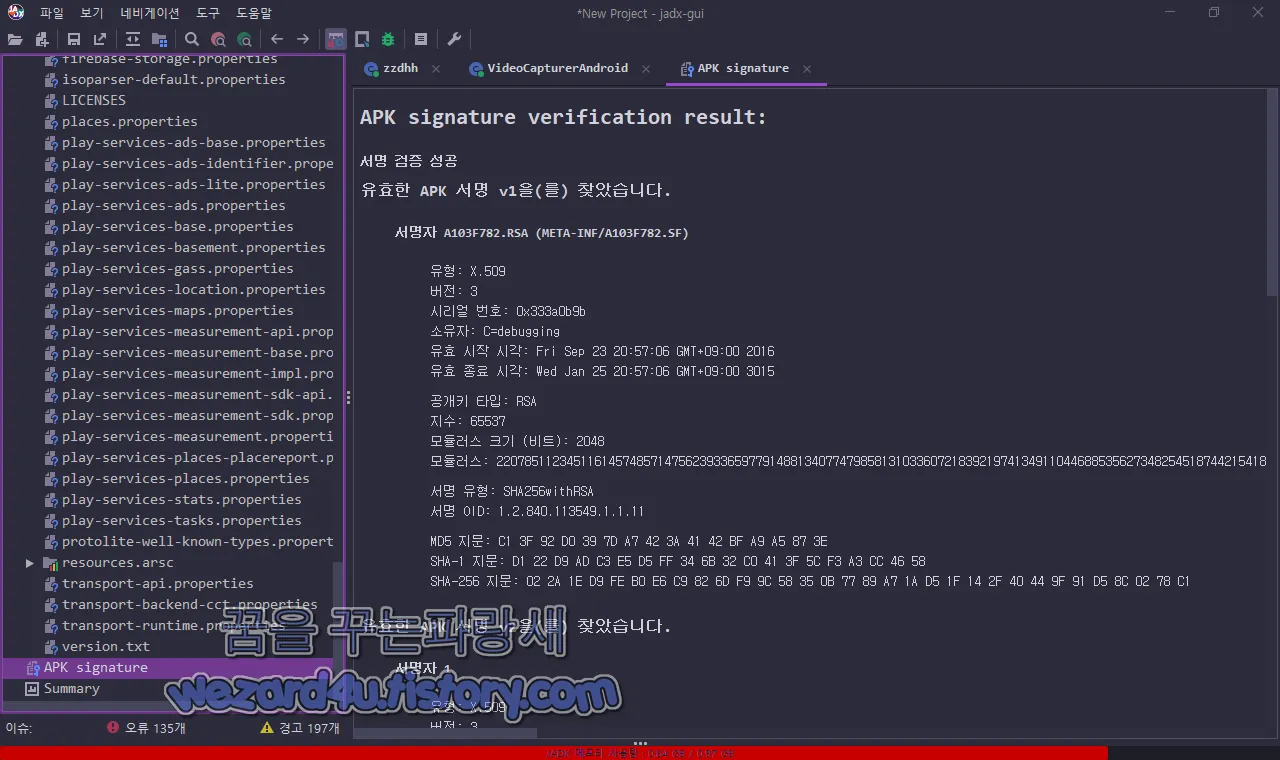Open play-services-ads.properties file
Viewport: 1280px width, 760px height.
[174, 206]
